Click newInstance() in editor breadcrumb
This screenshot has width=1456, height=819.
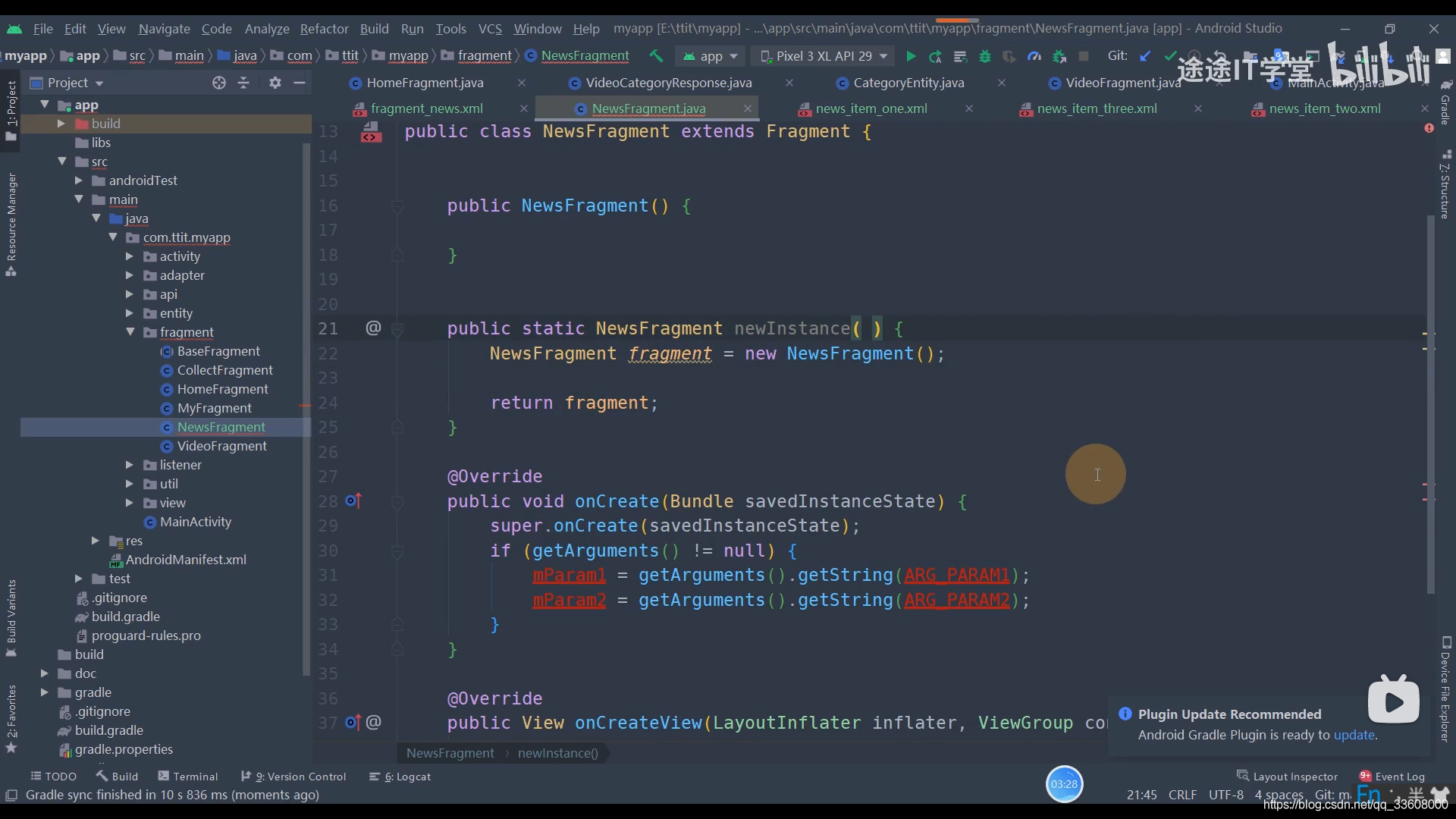coord(557,753)
